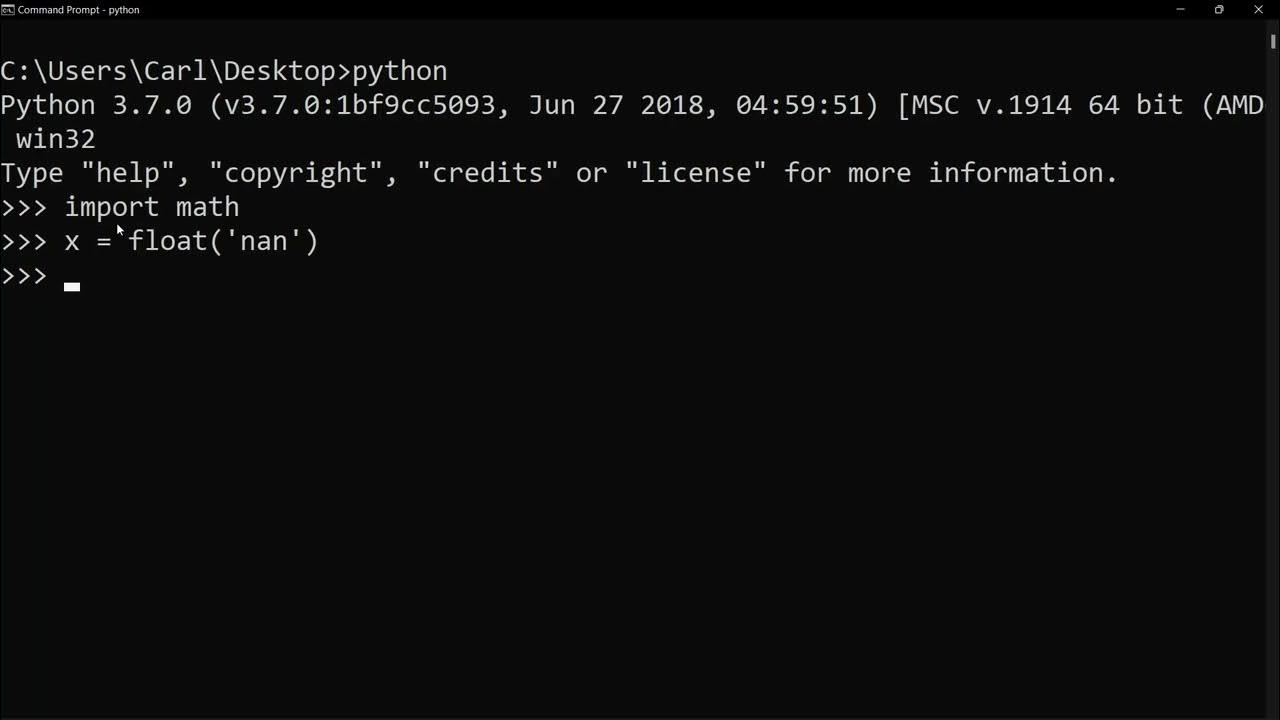Click the "C:\Users\Carl\Desktop" path text

tap(168, 71)
